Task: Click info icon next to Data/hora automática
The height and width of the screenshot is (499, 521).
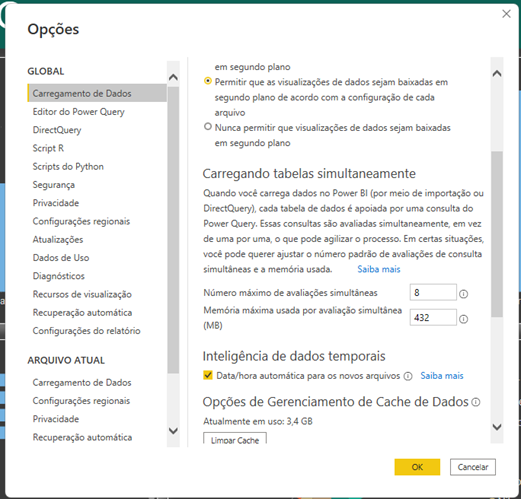Action: pyautogui.click(x=408, y=376)
